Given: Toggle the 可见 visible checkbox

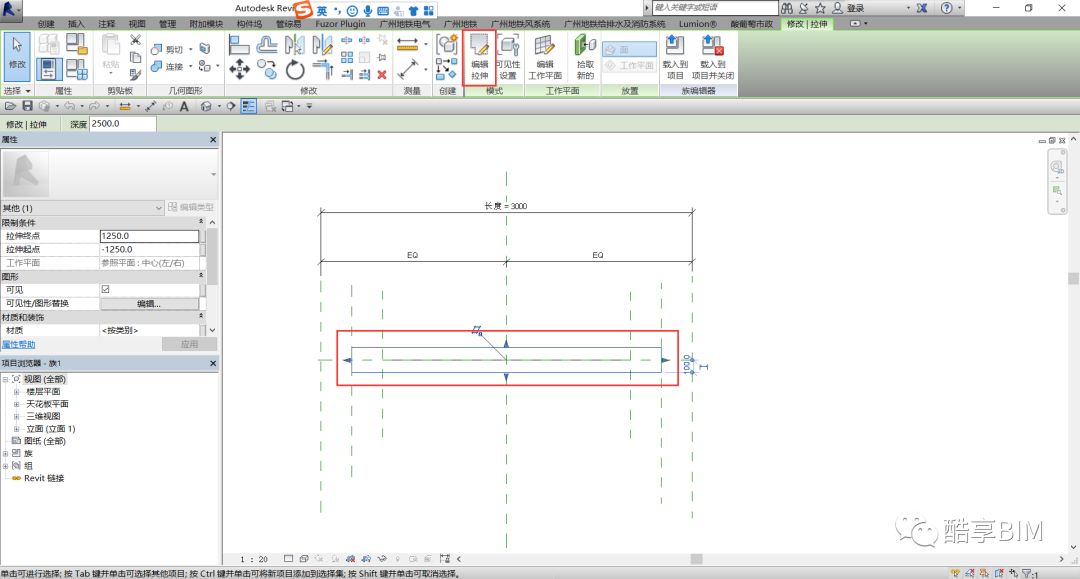Looking at the screenshot, I should click(105, 289).
